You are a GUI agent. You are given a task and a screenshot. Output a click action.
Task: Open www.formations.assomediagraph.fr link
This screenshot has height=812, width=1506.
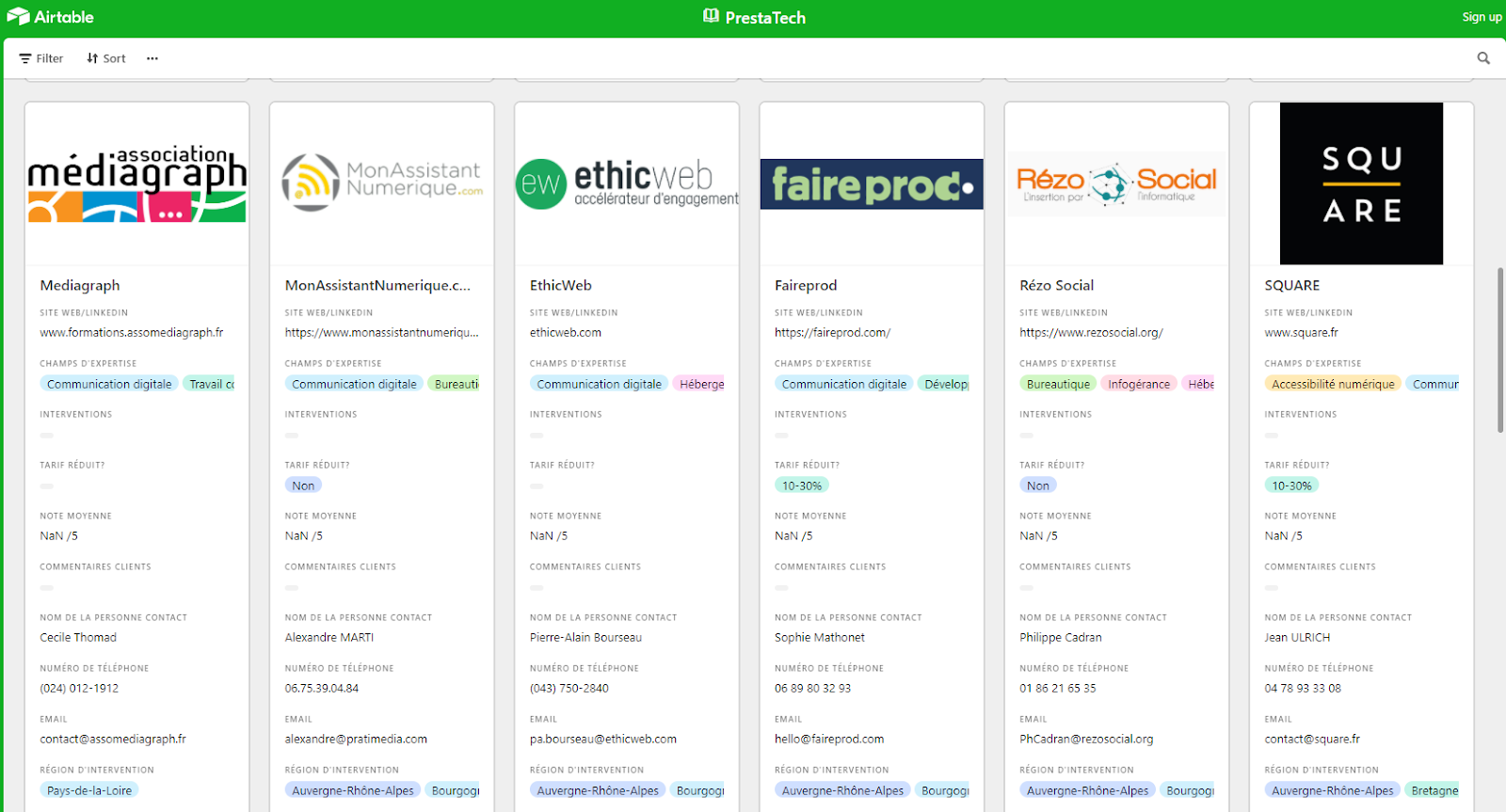(x=132, y=332)
